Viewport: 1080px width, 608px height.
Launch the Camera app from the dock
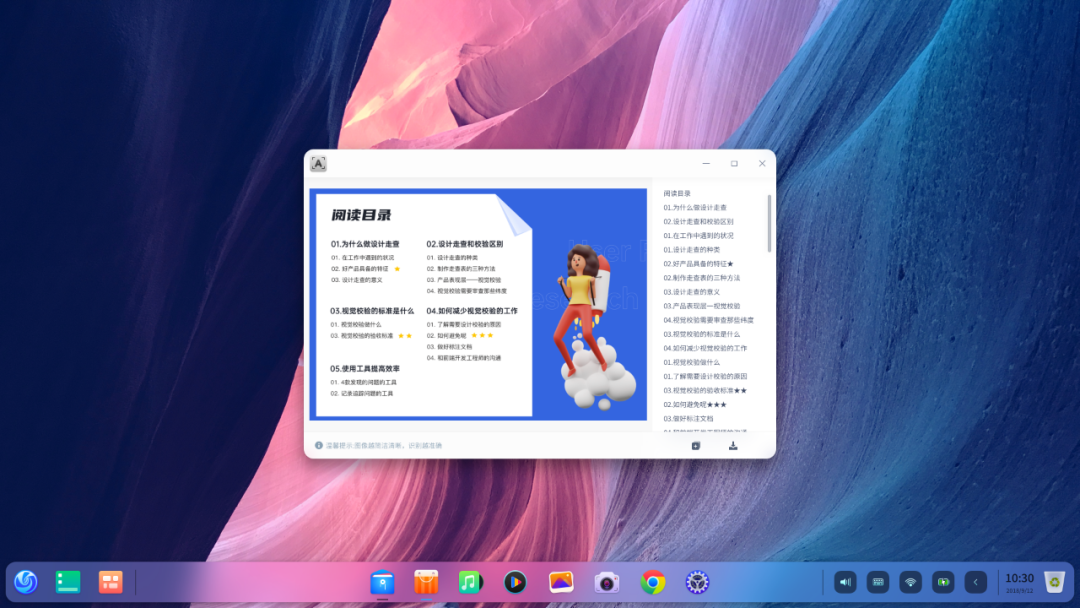pyautogui.click(x=605, y=581)
